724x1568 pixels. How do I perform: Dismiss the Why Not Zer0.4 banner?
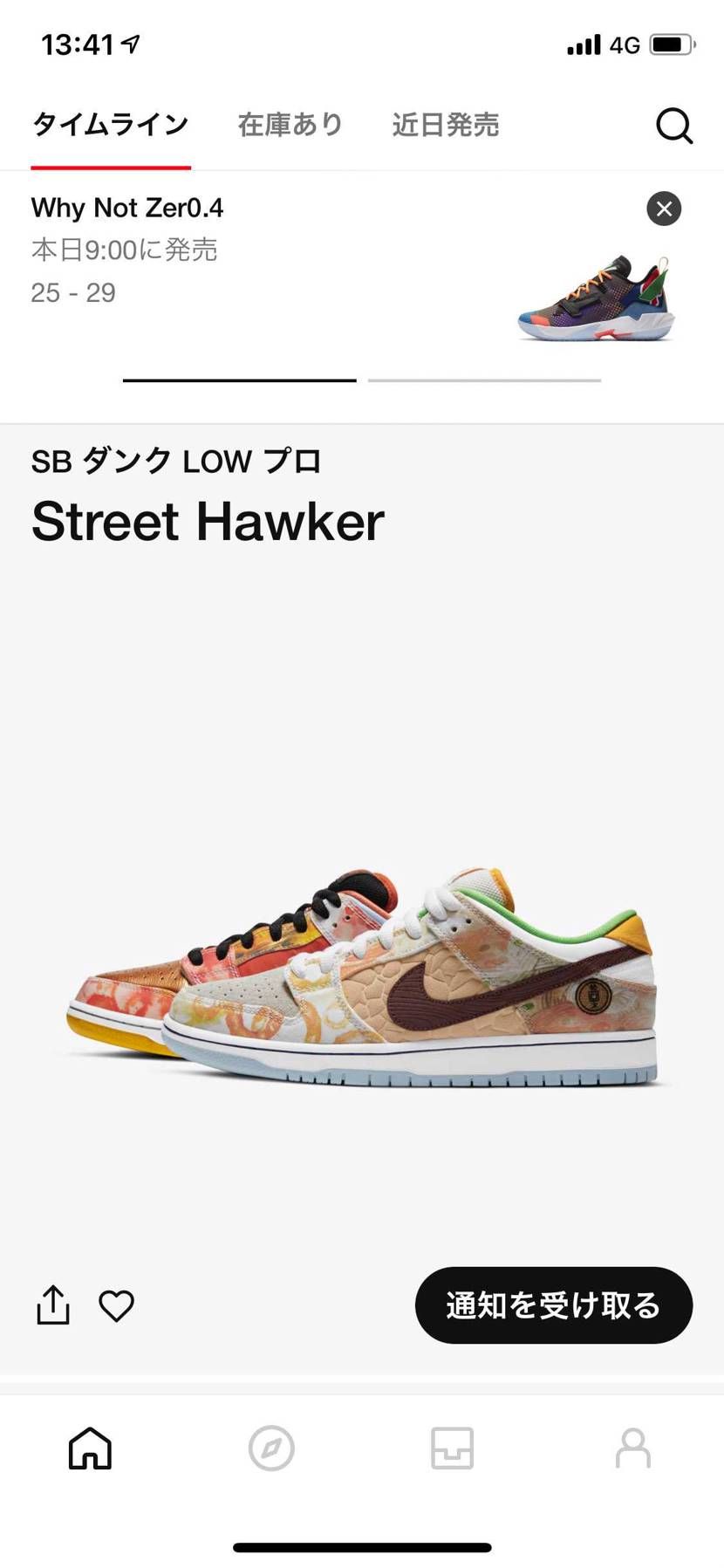[x=664, y=209]
